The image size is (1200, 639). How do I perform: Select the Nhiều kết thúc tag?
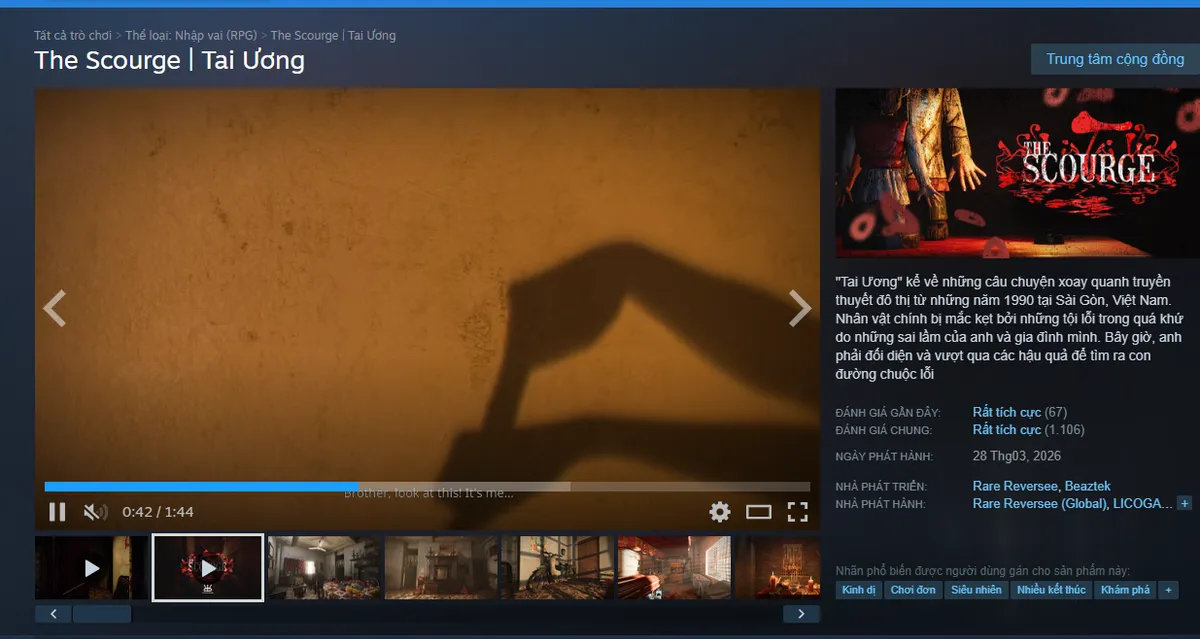tap(1051, 590)
